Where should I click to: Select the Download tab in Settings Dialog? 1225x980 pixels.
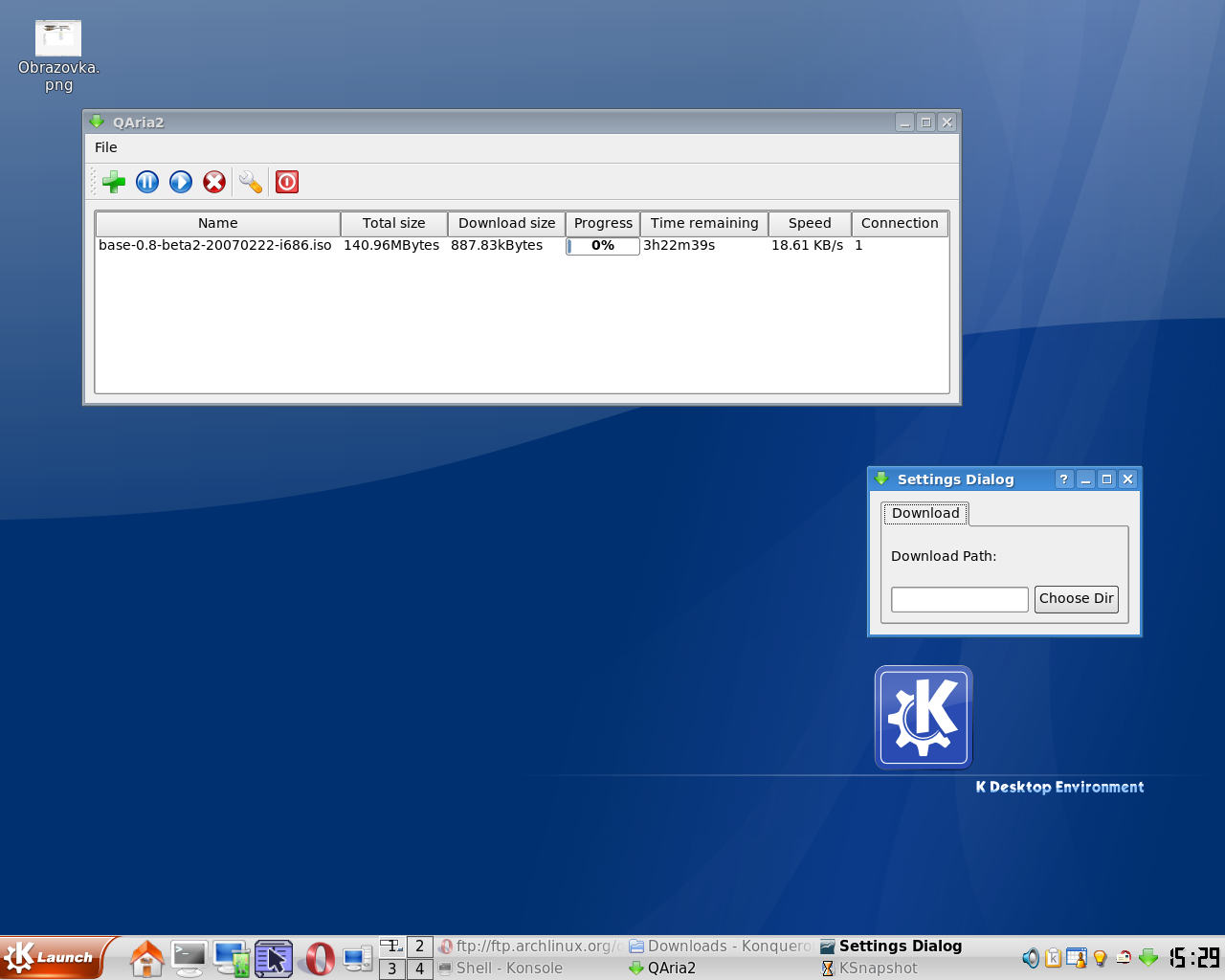coord(925,514)
